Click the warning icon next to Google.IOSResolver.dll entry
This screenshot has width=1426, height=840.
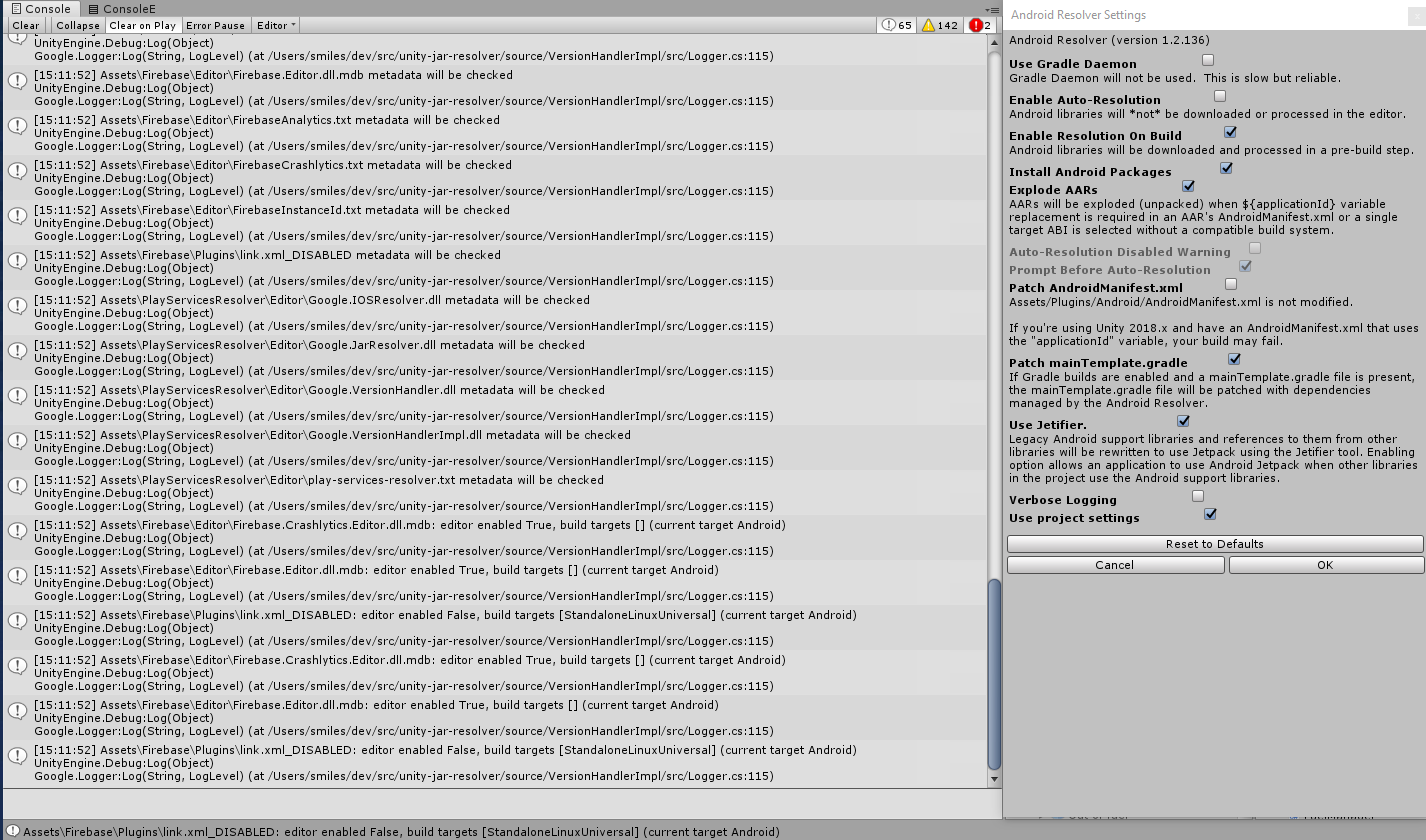click(x=16, y=306)
